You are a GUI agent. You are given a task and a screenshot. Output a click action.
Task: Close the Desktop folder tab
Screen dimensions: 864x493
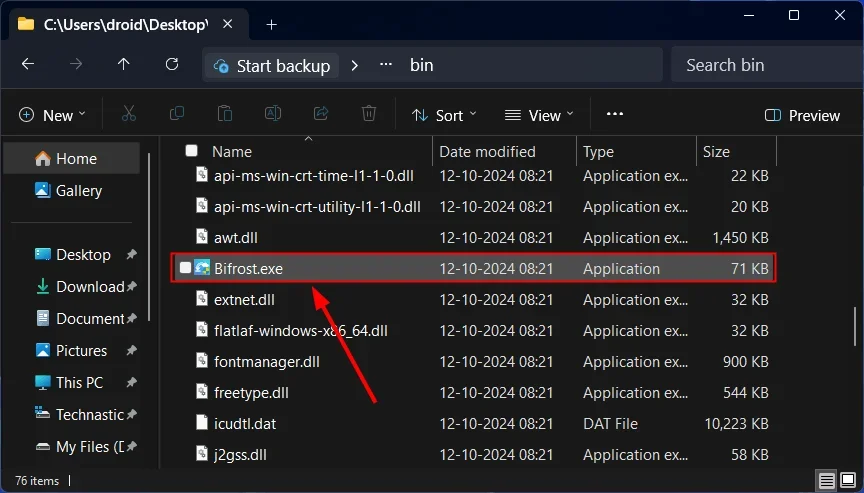point(228,24)
